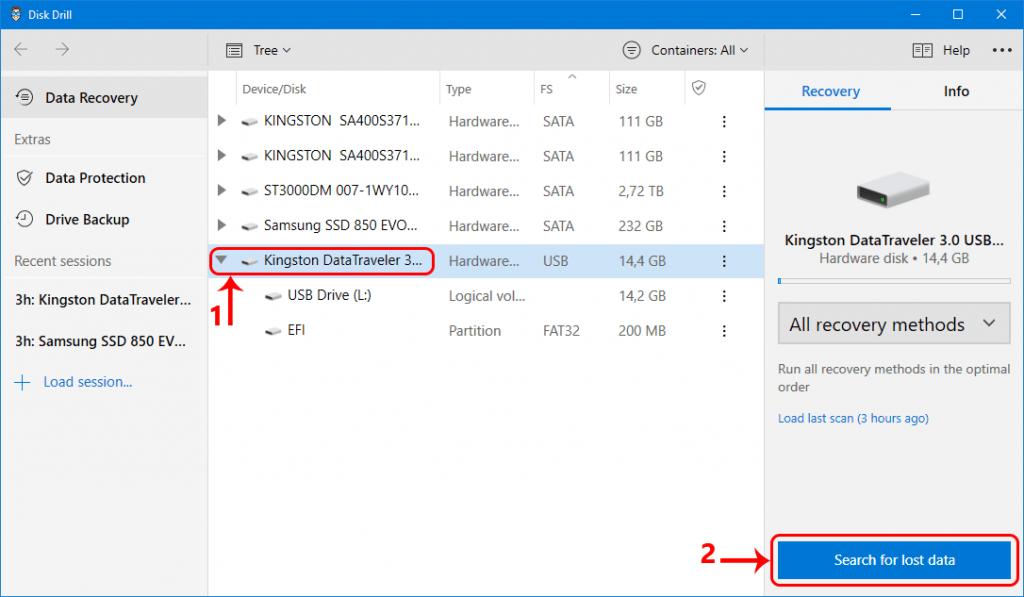Viewport: 1024px width, 597px height.
Task: Collapse the Kingston DataTraveler device tree
Action: coord(222,260)
